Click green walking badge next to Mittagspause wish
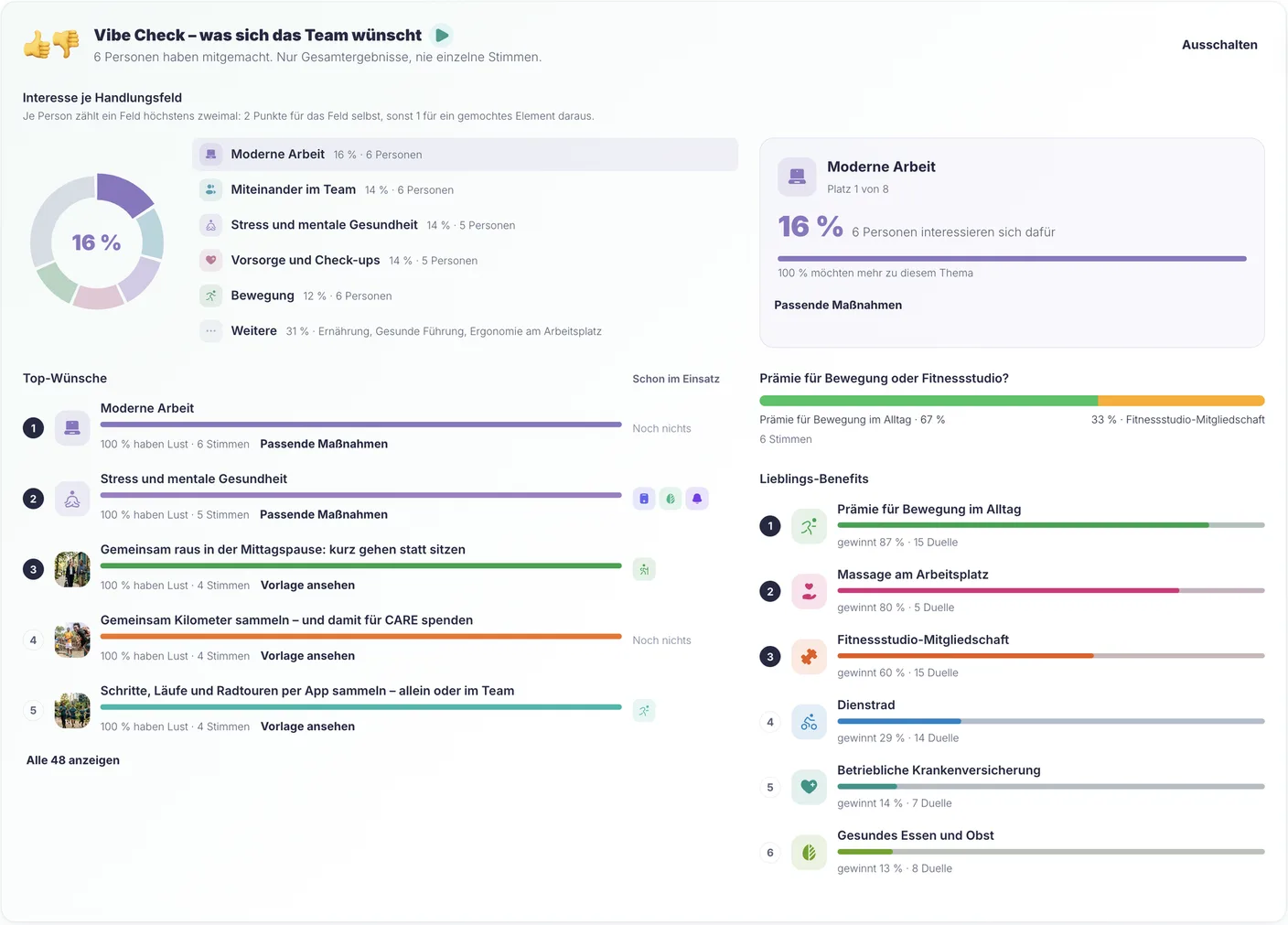 (644, 569)
